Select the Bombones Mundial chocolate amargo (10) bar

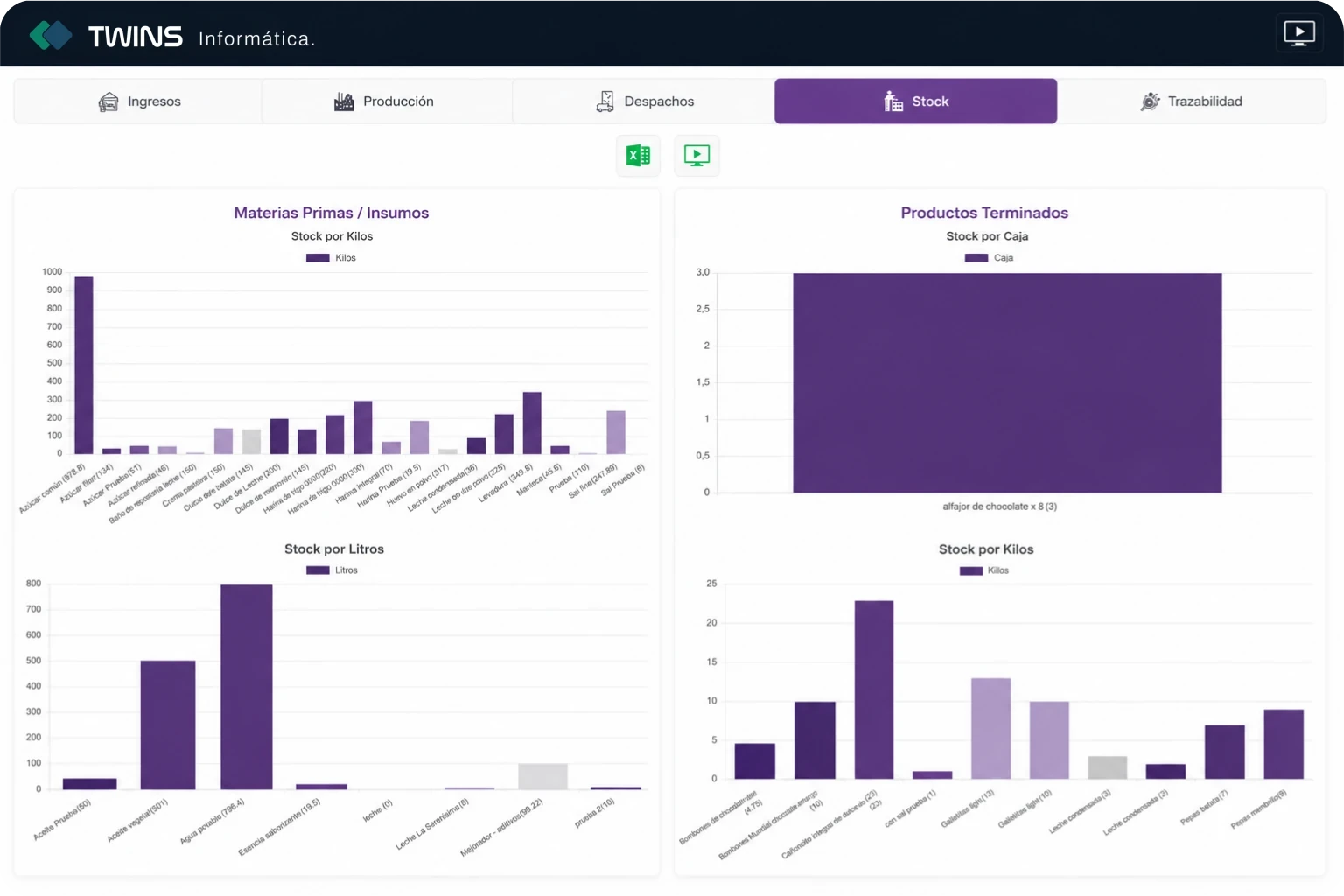coord(815,740)
